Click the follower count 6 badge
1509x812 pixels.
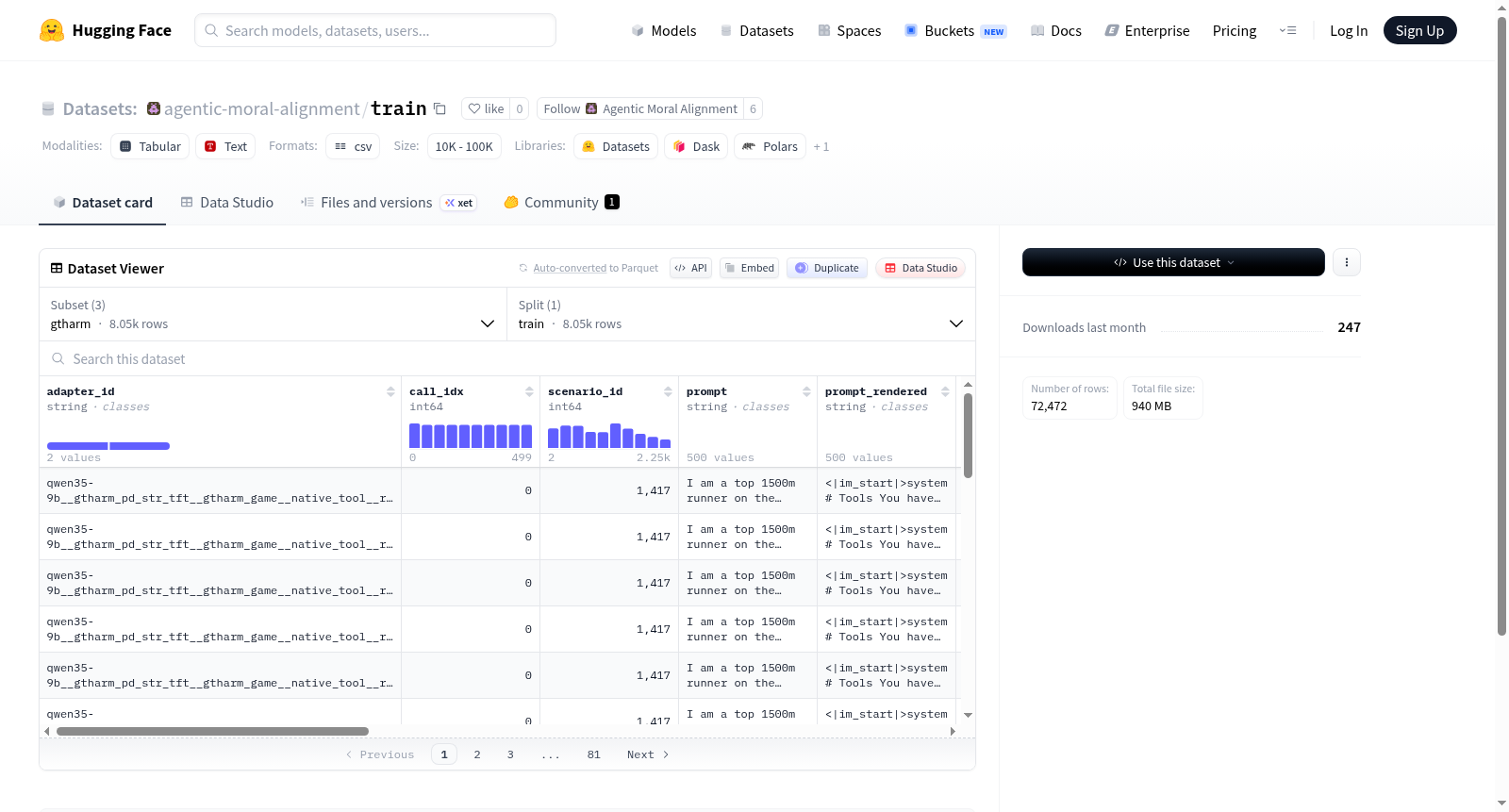click(x=753, y=108)
